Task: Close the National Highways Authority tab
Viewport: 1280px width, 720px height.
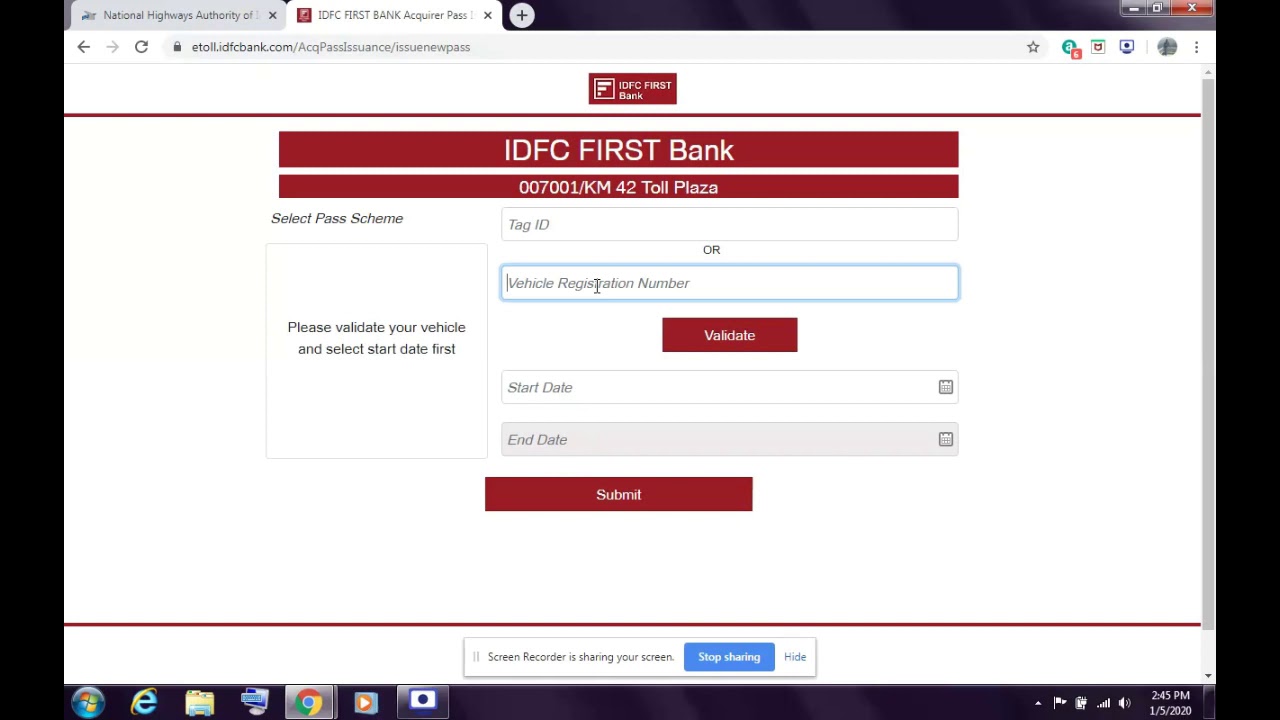Action: coord(272,15)
